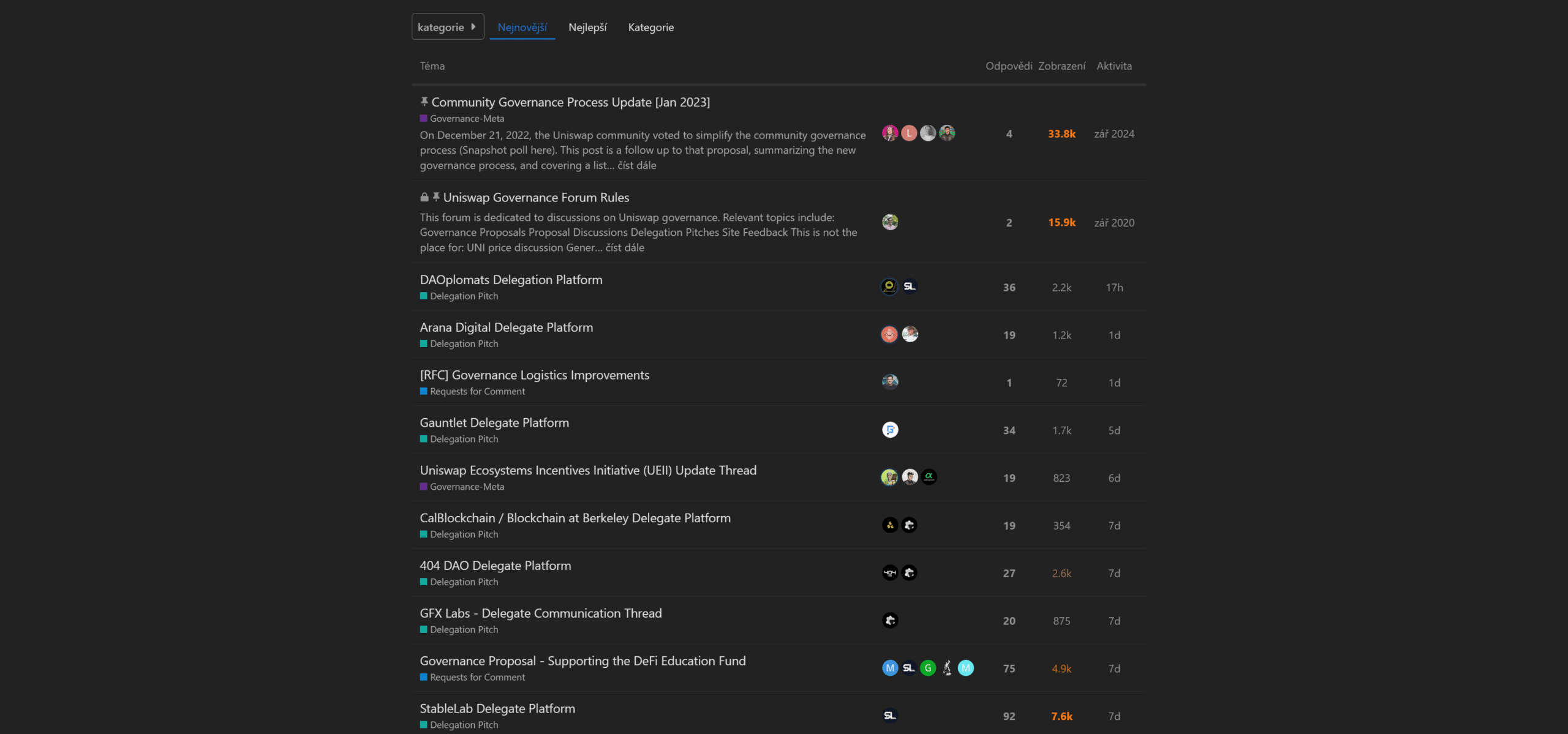This screenshot has width=1568, height=734.
Task: Click Delegation Pitch category under Arana Digital topic
Action: click(459, 344)
